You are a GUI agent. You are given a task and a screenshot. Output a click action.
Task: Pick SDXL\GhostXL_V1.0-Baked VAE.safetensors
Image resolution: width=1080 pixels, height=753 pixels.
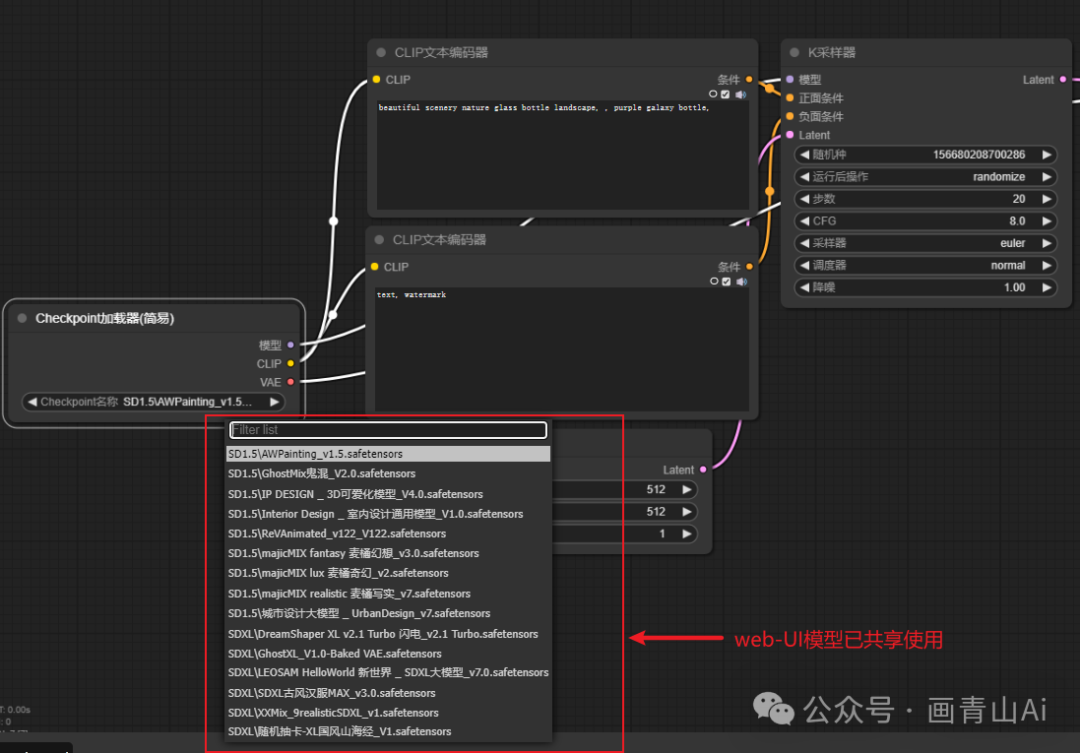point(388,653)
